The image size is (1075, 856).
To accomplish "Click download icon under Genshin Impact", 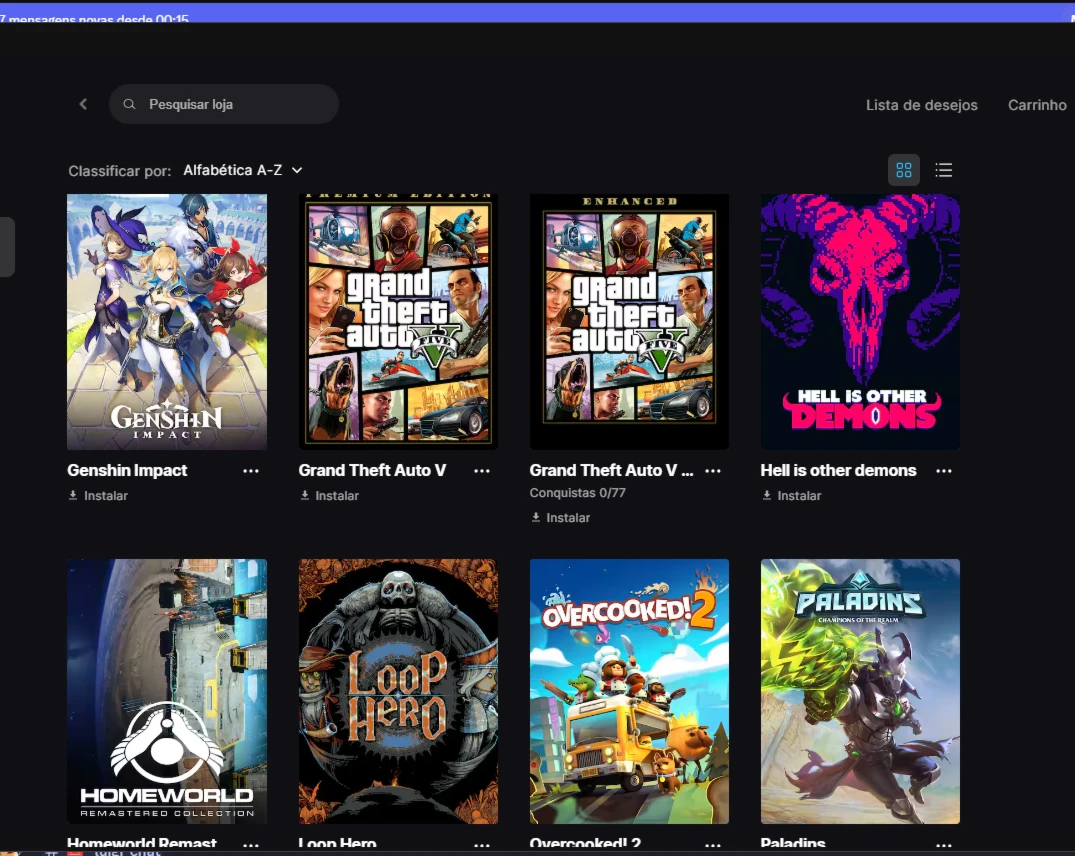I will 73,495.
